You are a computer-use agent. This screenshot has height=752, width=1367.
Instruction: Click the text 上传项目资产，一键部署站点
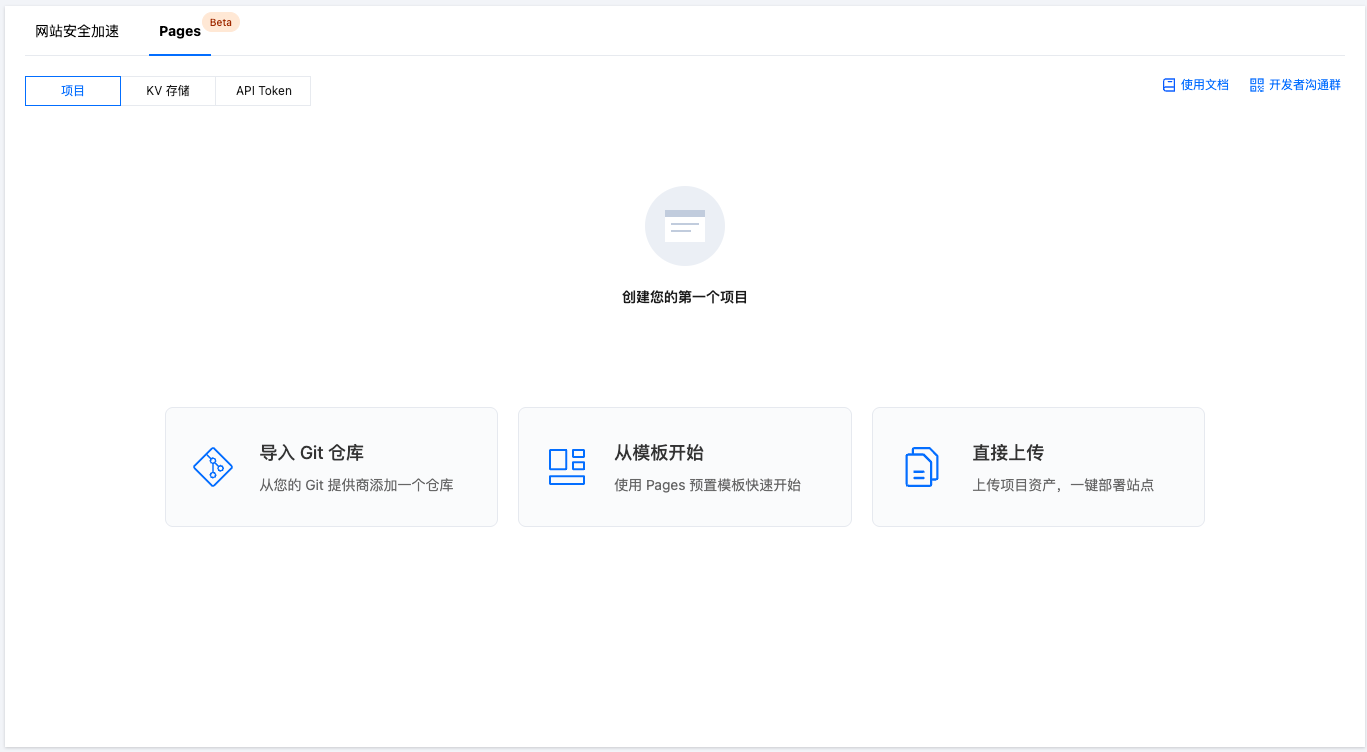1064,486
